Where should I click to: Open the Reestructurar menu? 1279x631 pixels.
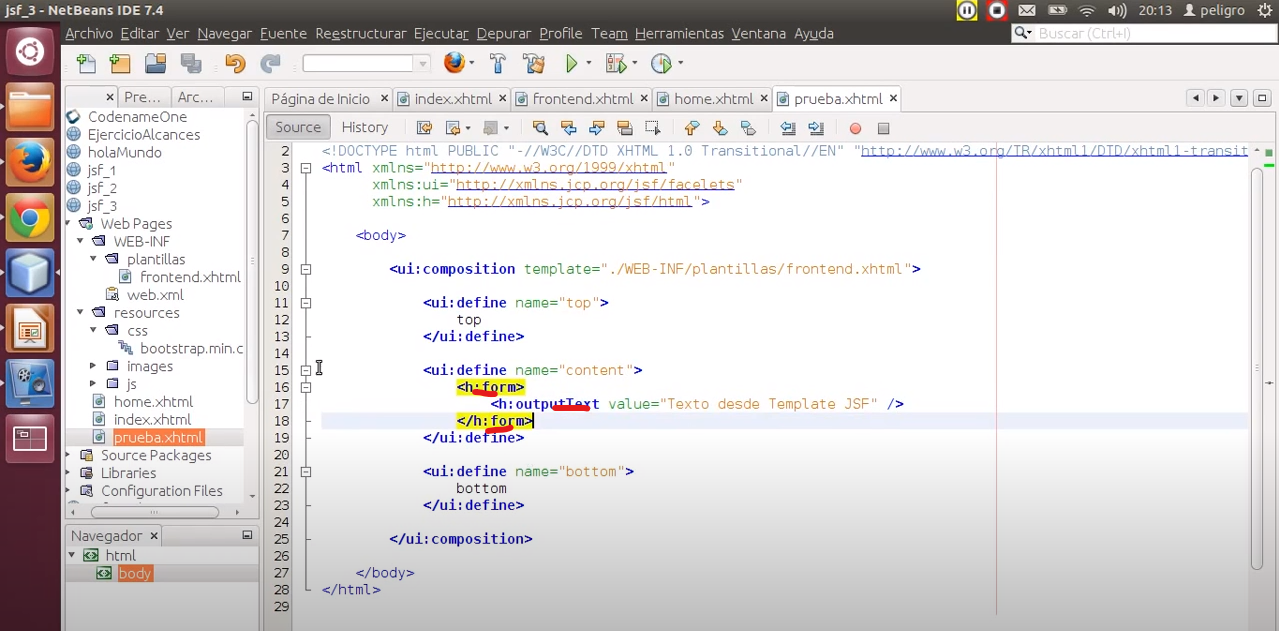361,33
